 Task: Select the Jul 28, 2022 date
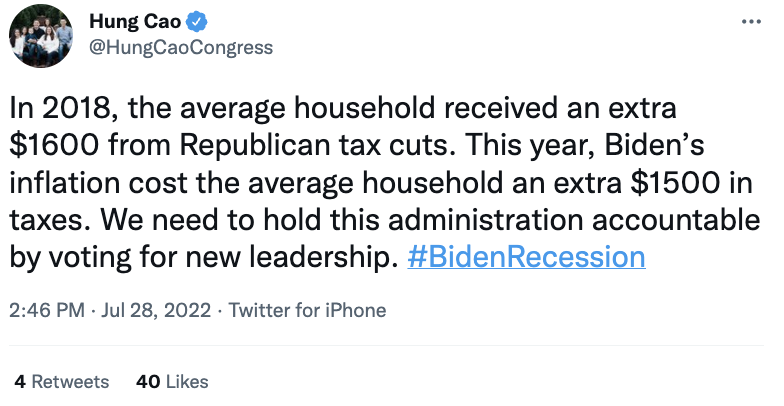(156, 310)
